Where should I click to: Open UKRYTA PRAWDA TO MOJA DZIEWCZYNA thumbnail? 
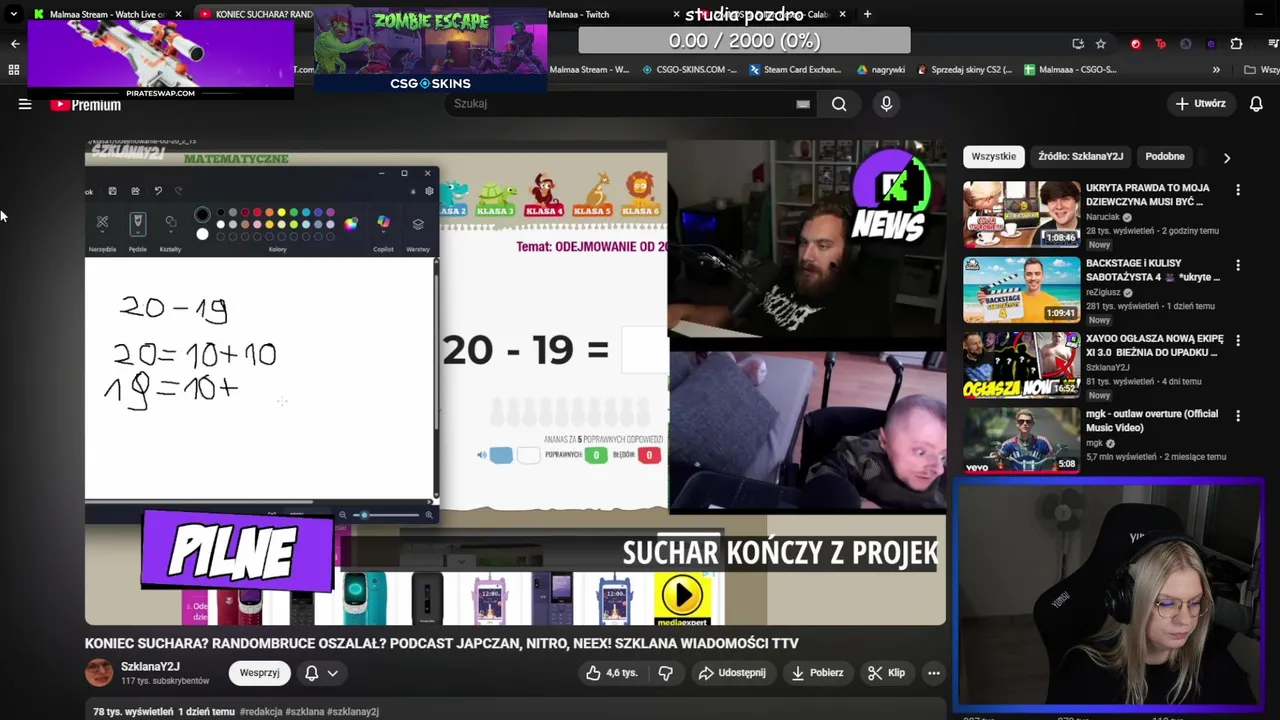pyautogui.click(x=1021, y=214)
